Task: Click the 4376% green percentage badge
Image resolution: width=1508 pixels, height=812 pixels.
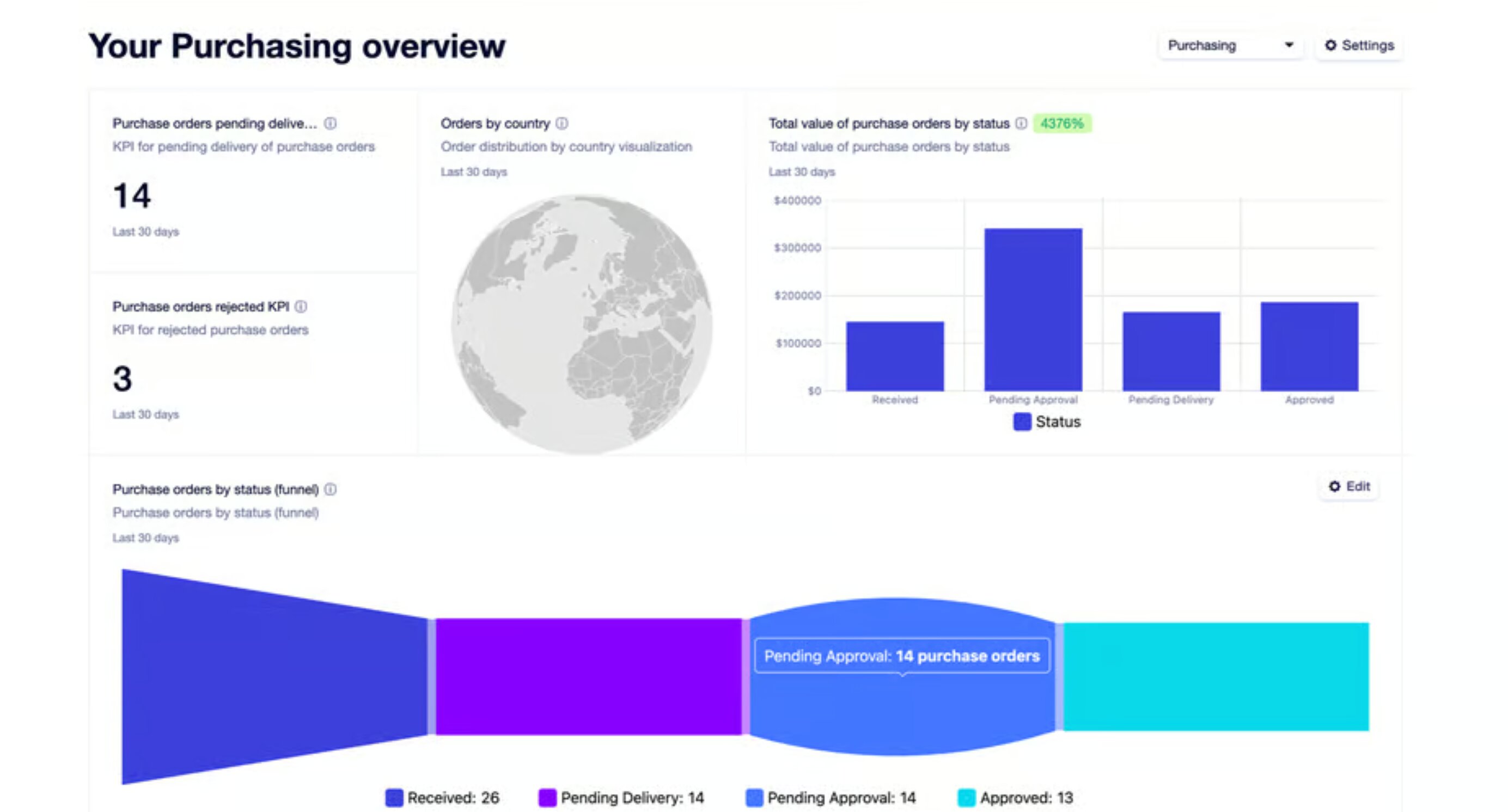Action: pos(1062,124)
